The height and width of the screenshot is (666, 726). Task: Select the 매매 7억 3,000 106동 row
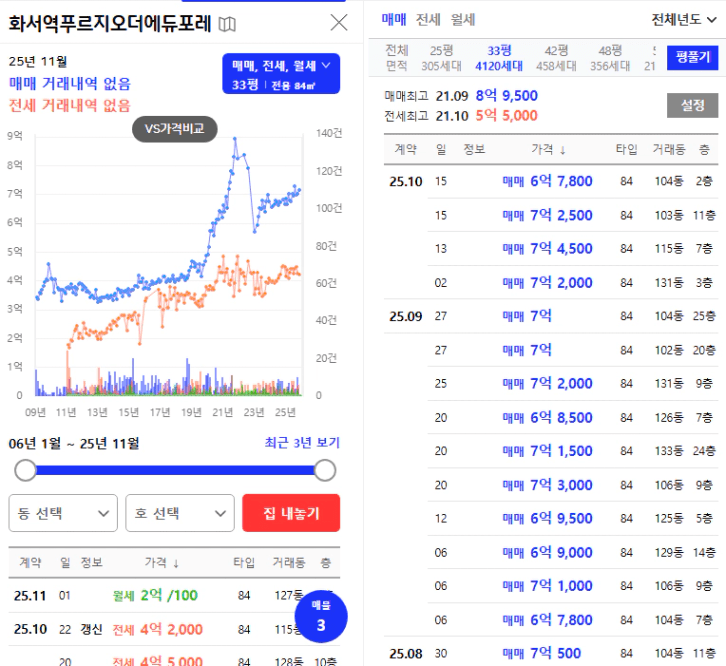[573, 485]
